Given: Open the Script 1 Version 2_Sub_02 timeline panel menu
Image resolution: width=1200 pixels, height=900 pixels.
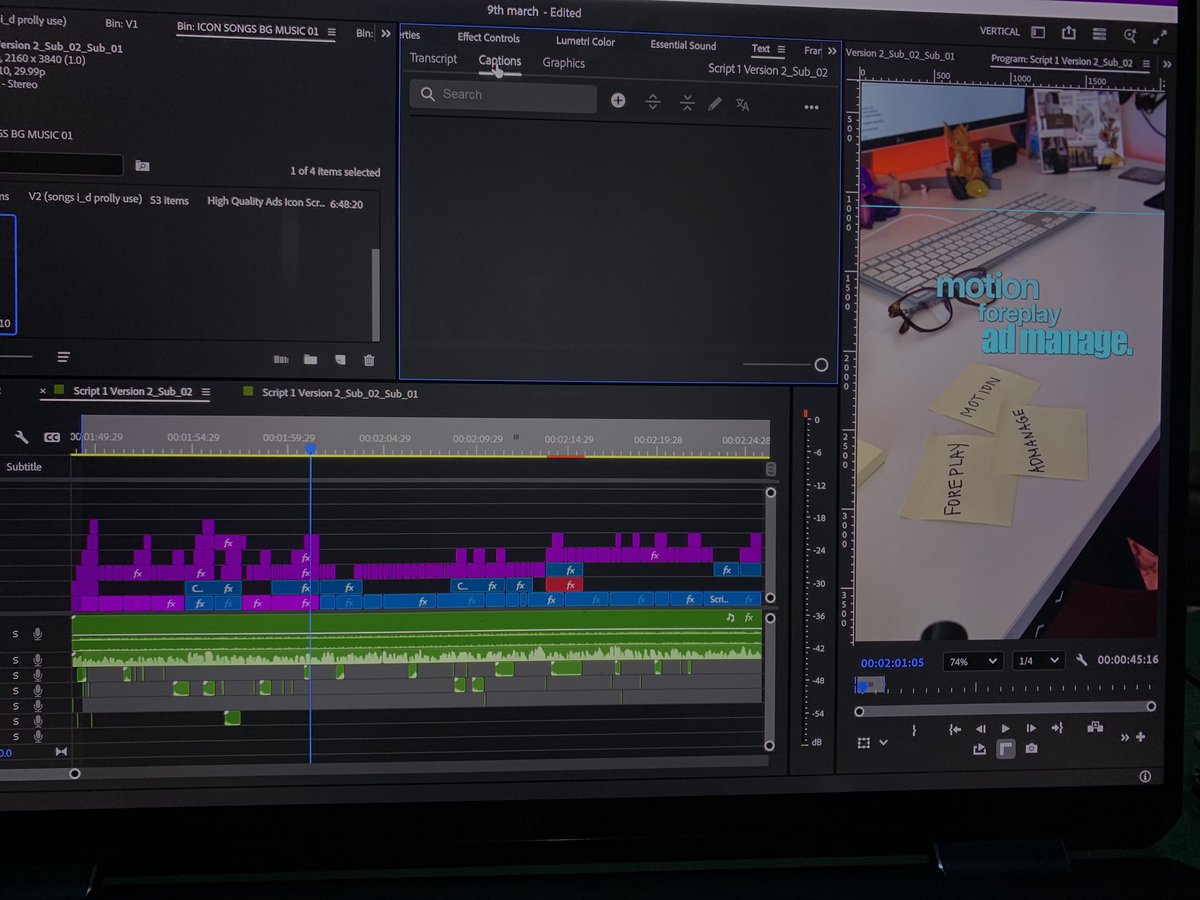Looking at the screenshot, I should coord(204,392).
